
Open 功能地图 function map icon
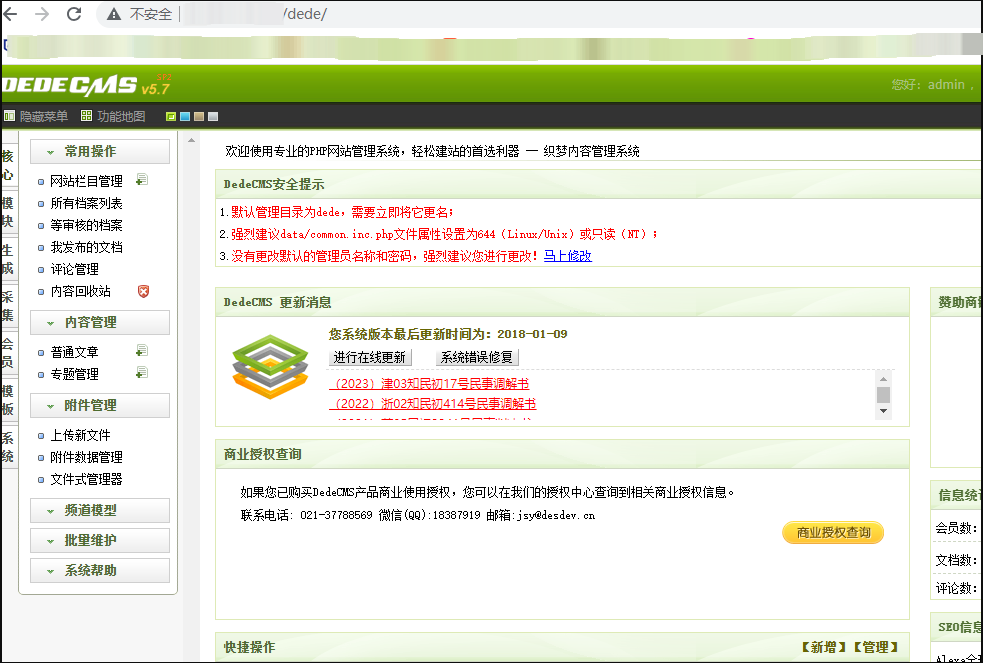87,116
